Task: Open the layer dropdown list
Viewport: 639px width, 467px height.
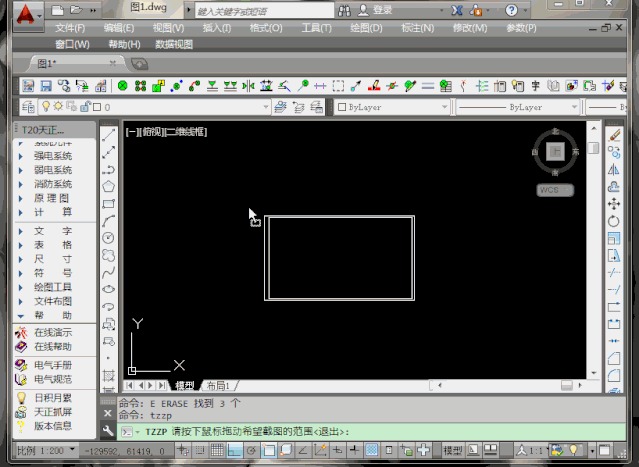Action: (x=266, y=107)
